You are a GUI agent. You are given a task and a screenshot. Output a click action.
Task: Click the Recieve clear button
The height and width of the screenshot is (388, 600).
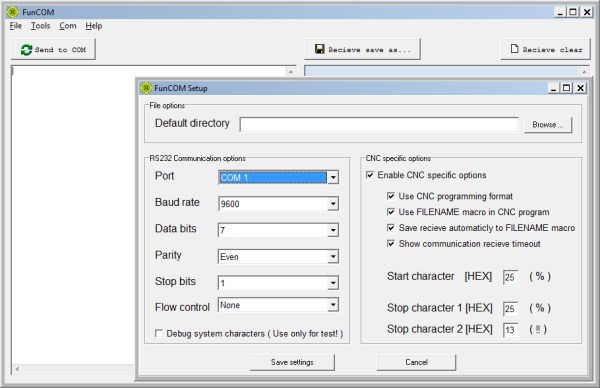coord(546,49)
